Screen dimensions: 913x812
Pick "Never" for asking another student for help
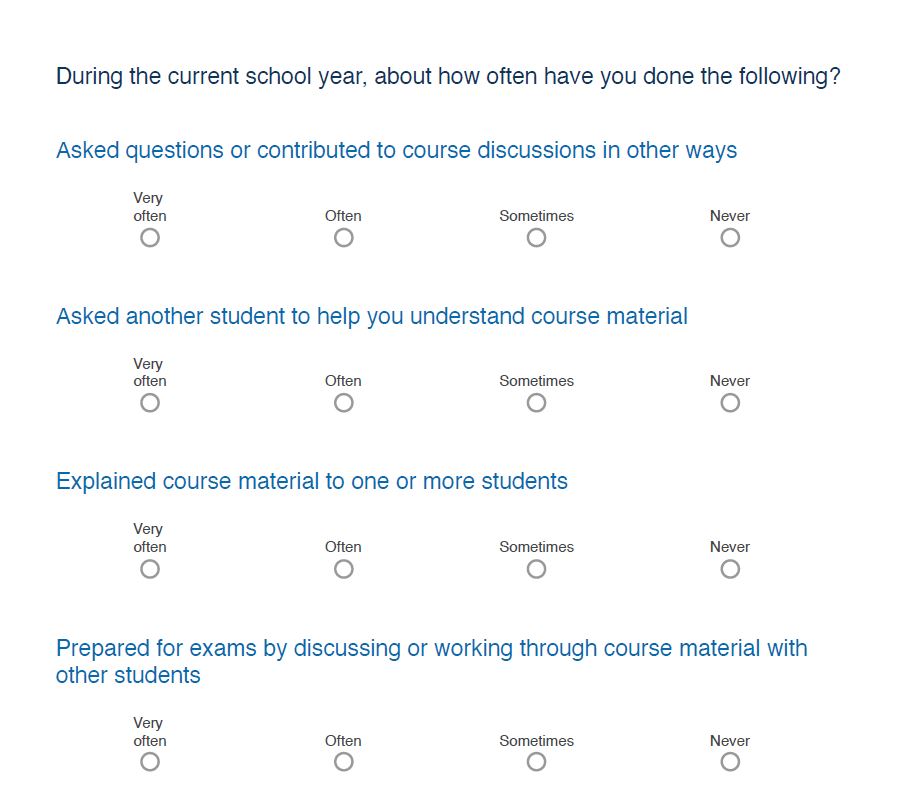(x=730, y=403)
